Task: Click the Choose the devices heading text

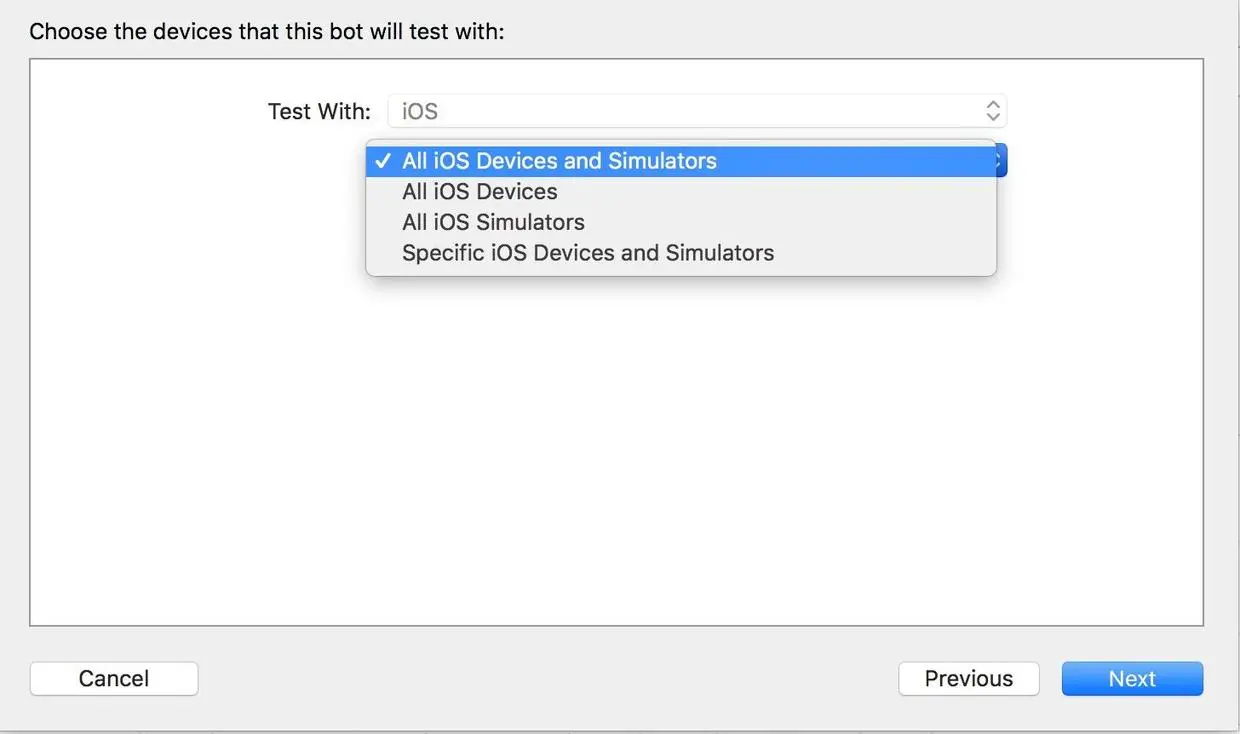Action: [x=267, y=31]
